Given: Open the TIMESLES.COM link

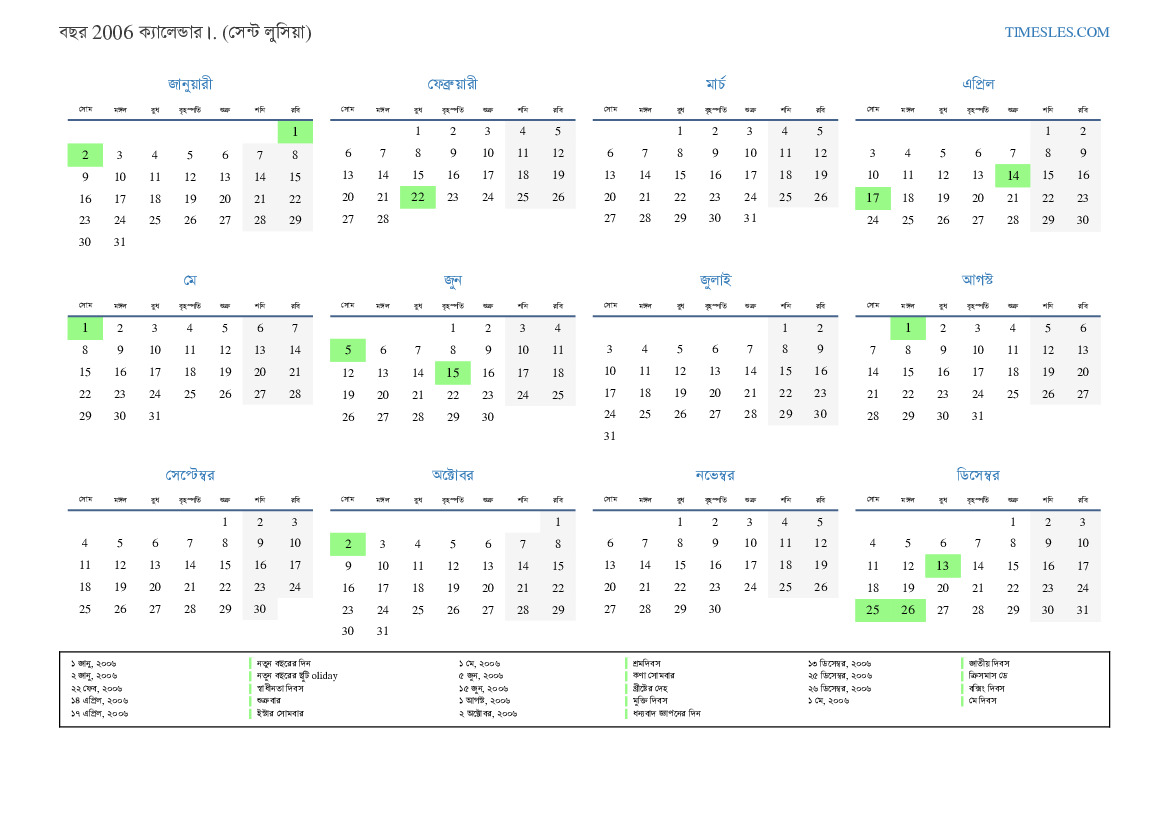Looking at the screenshot, I should point(1056,32).
